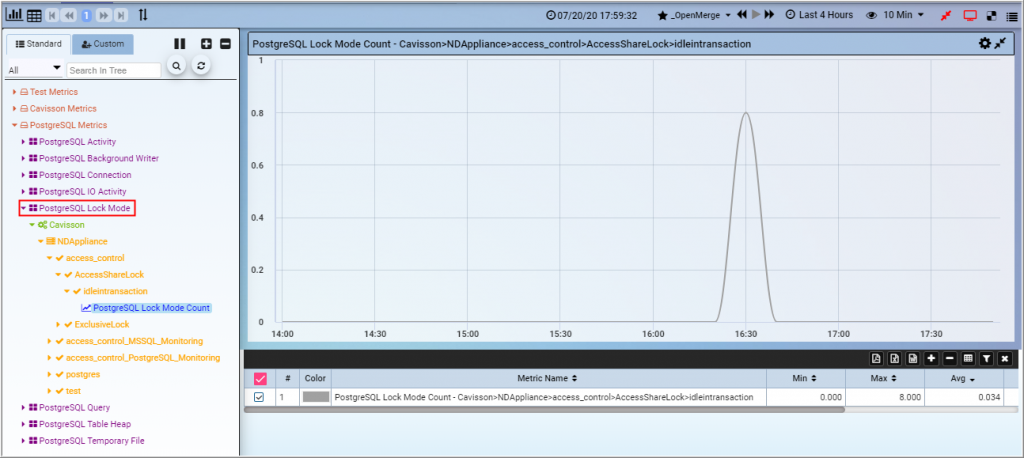Expand the Test Metrics node
1024x458 pixels.
point(14,92)
